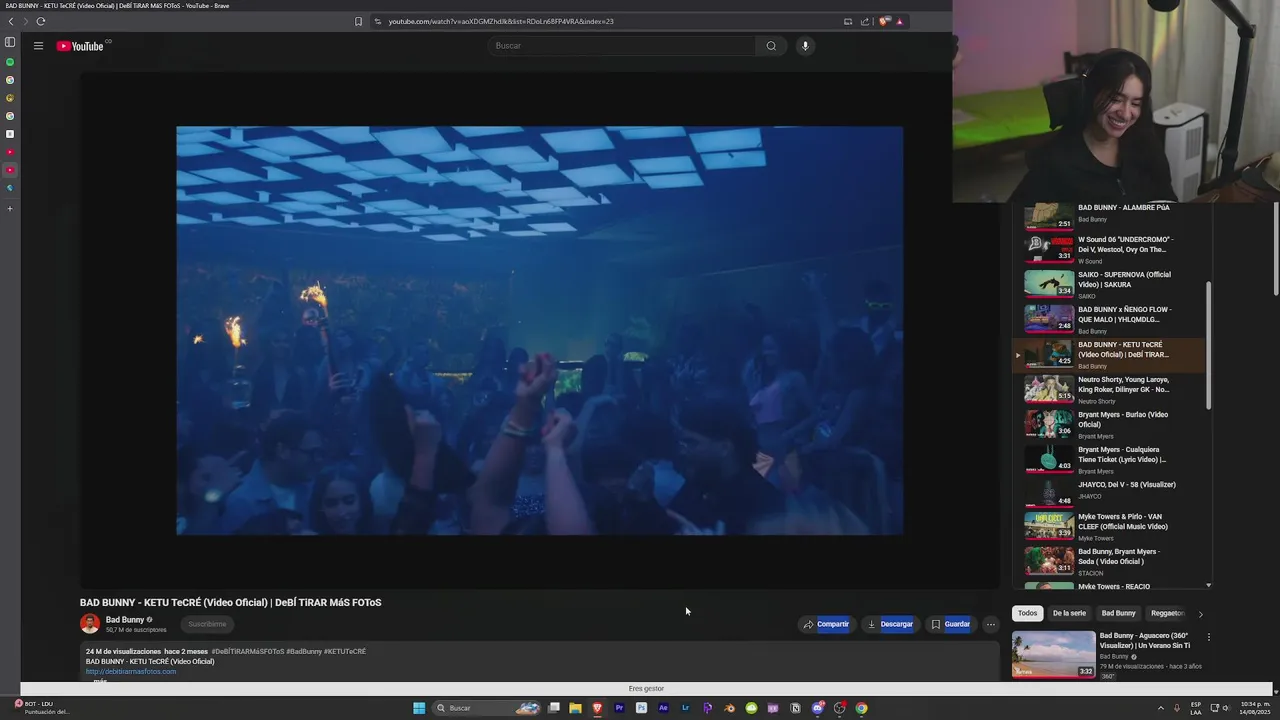Reload the YouTube page
This screenshot has height=720, width=1280.
pos(40,21)
